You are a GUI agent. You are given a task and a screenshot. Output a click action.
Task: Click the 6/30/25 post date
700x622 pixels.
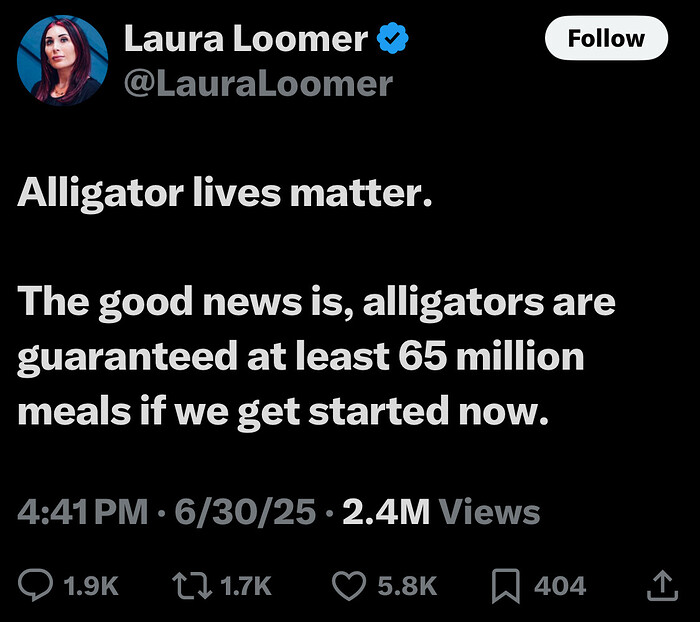click(x=245, y=511)
